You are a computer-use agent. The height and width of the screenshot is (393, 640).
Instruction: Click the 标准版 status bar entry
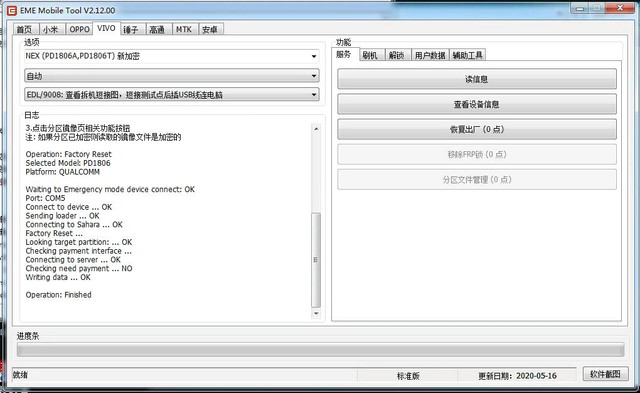tap(408, 375)
